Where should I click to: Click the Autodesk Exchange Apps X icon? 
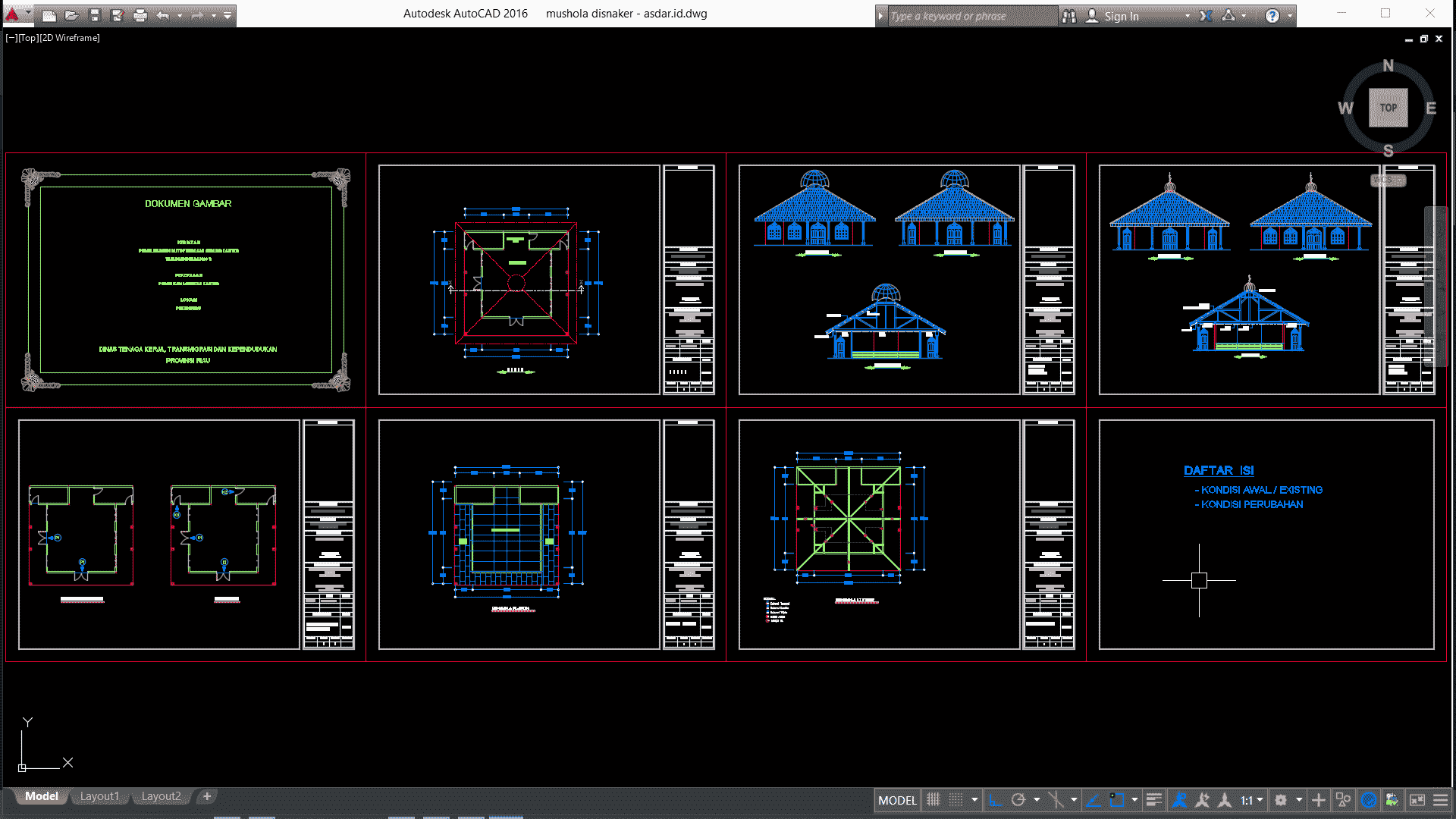pos(1206,16)
